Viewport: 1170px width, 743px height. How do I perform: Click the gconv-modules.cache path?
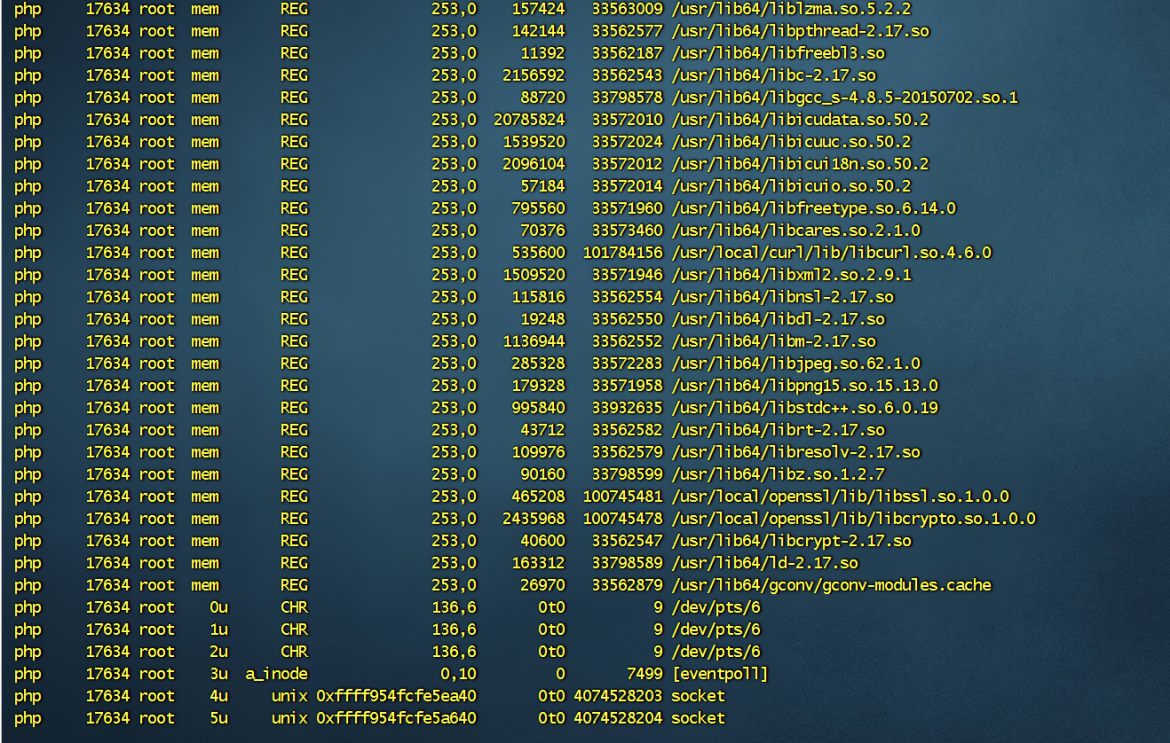click(x=831, y=586)
